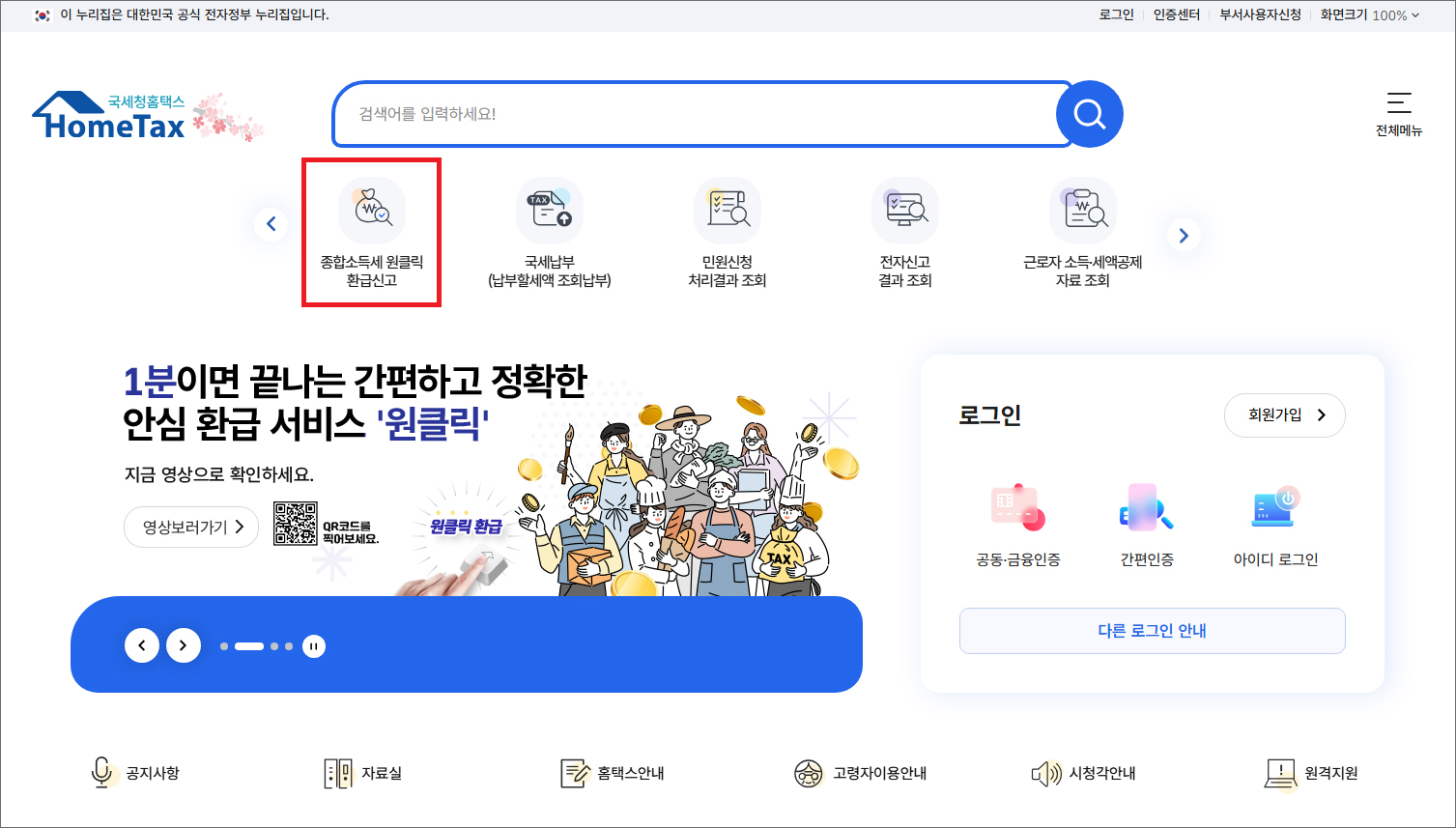Click the 회원가입 button
Image resolution: width=1456 pixels, height=828 pixels.
point(1285,414)
